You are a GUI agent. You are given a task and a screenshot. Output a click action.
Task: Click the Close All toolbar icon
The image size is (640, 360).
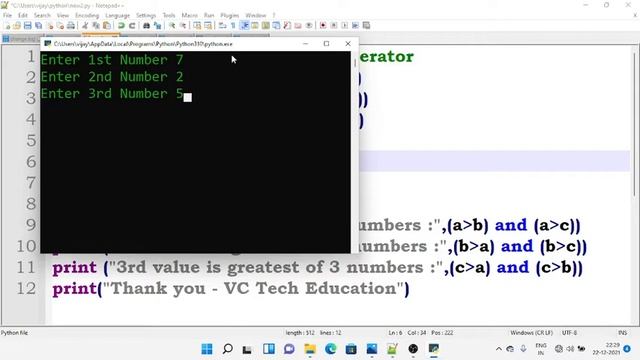pos(60,26)
